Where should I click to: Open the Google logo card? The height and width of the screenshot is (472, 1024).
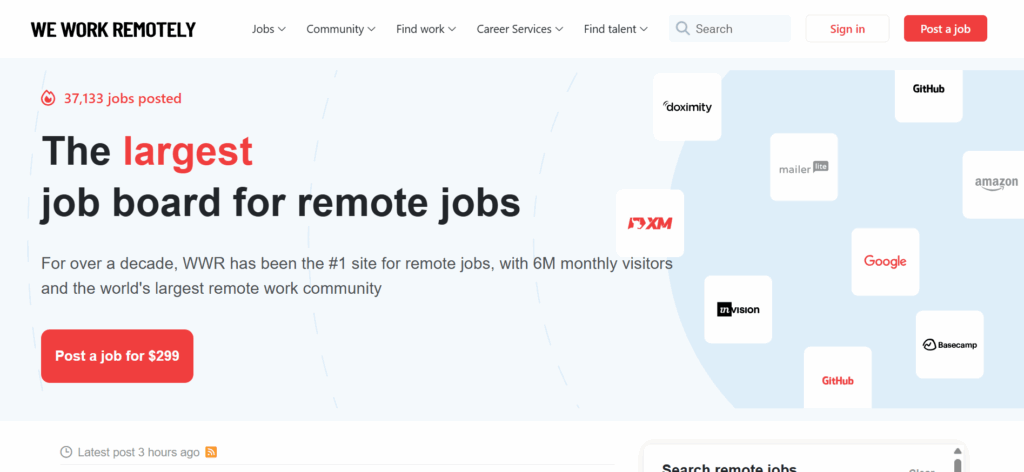(884, 261)
